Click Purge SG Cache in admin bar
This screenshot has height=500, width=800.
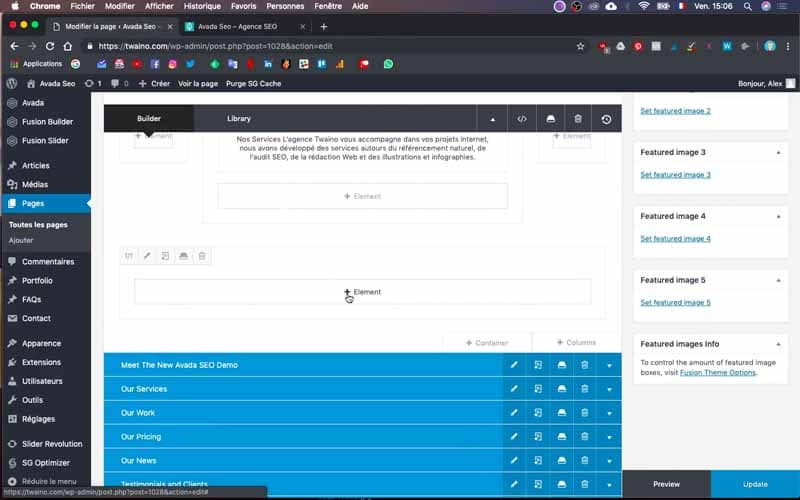(x=254, y=83)
